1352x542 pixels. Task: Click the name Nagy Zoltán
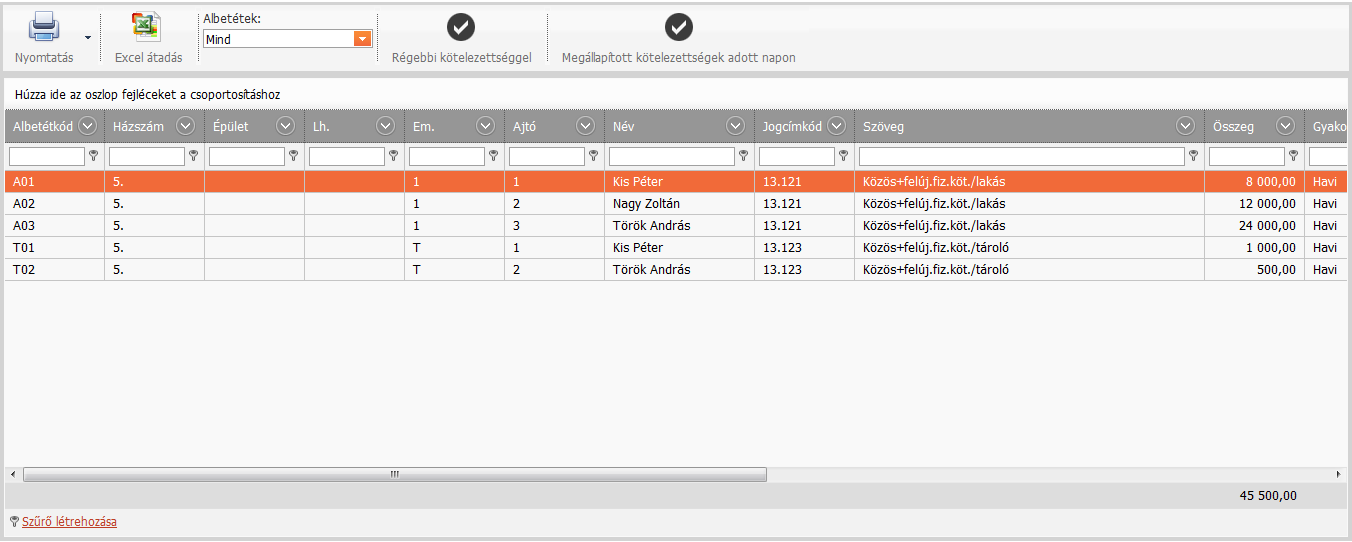(646, 204)
